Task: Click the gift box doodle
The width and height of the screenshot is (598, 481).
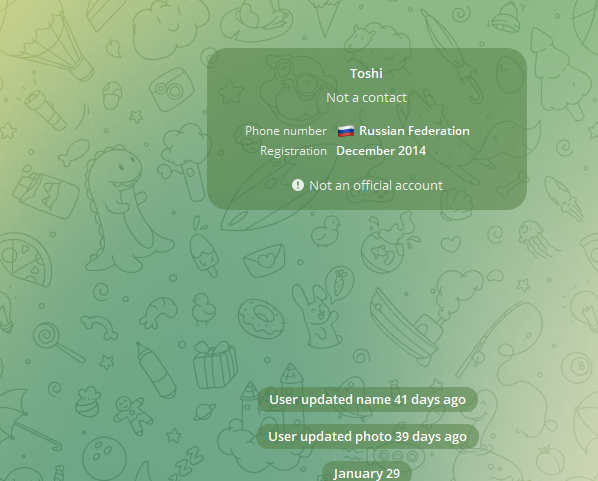Action: click(x=215, y=364)
